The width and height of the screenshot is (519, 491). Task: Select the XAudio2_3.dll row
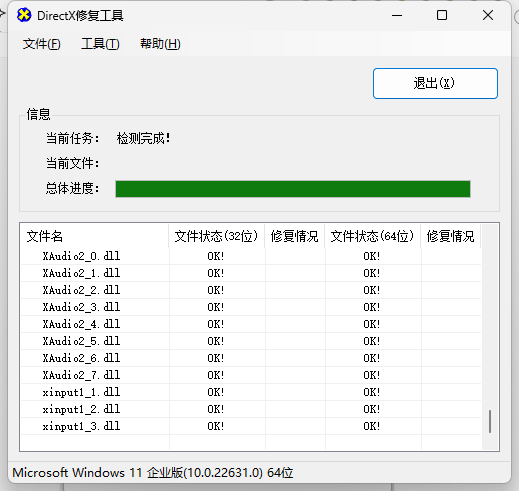pyautogui.click(x=251, y=307)
